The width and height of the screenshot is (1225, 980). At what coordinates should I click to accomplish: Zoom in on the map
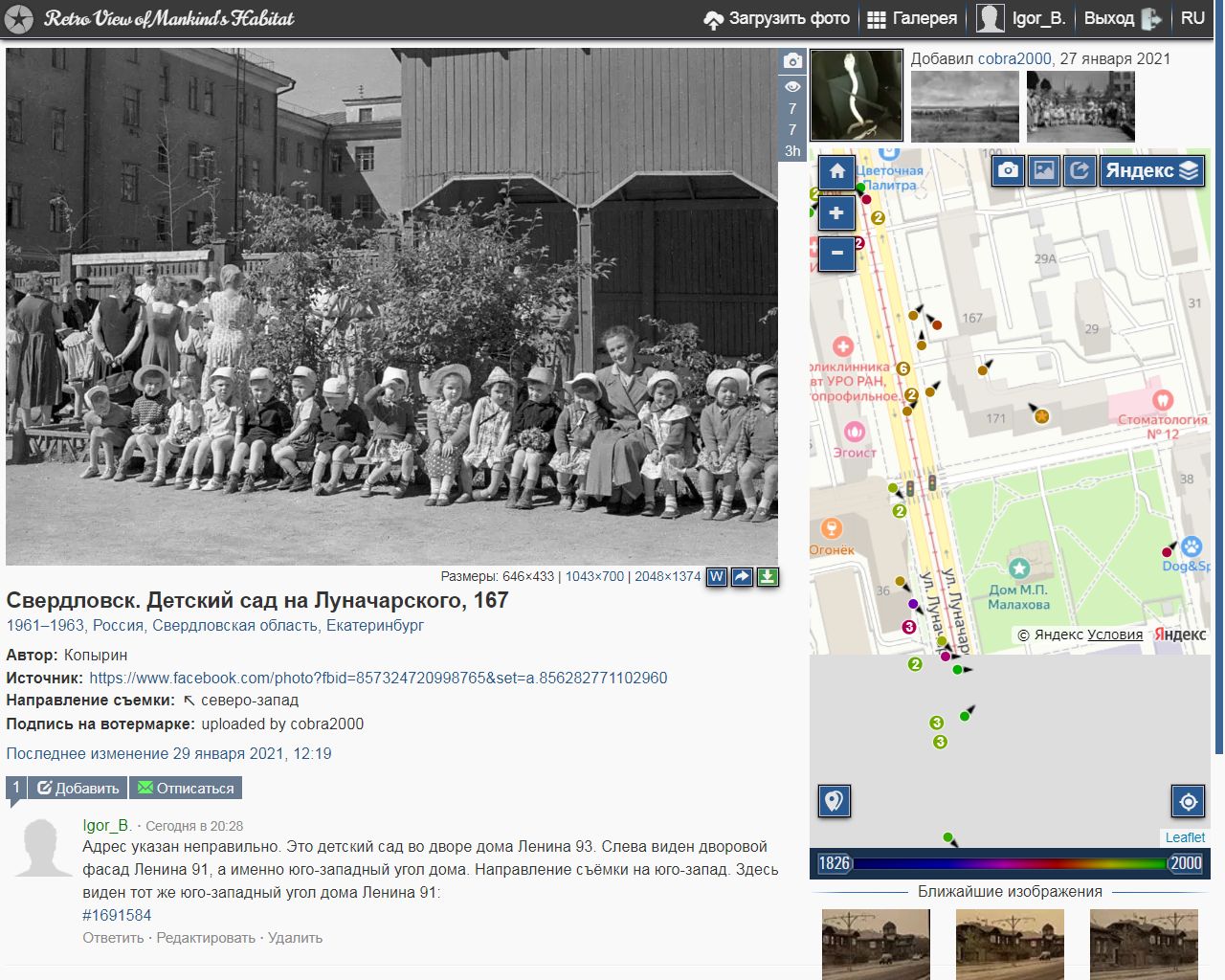click(x=836, y=213)
